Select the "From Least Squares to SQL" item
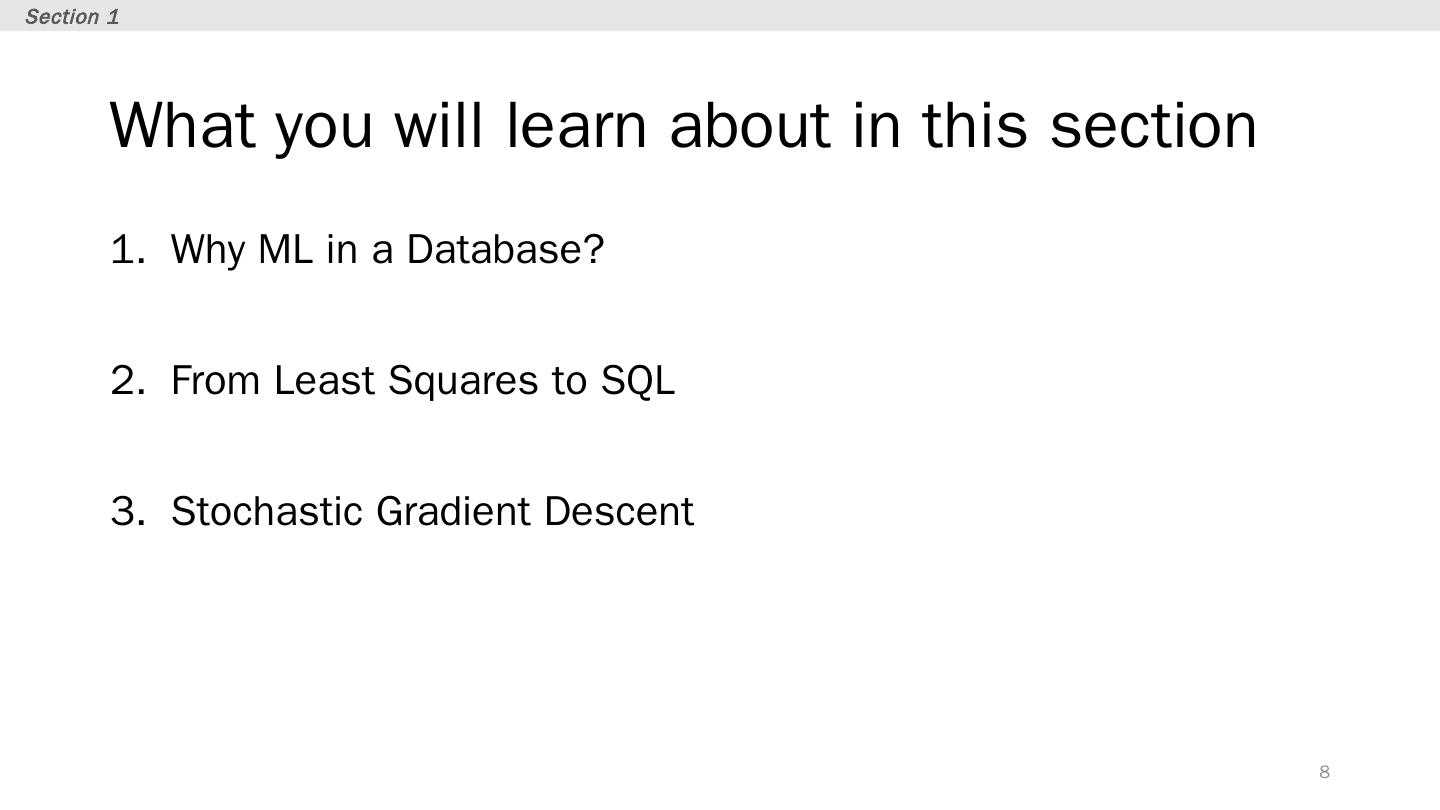Screen dimensions: 1440x810 pos(423,381)
